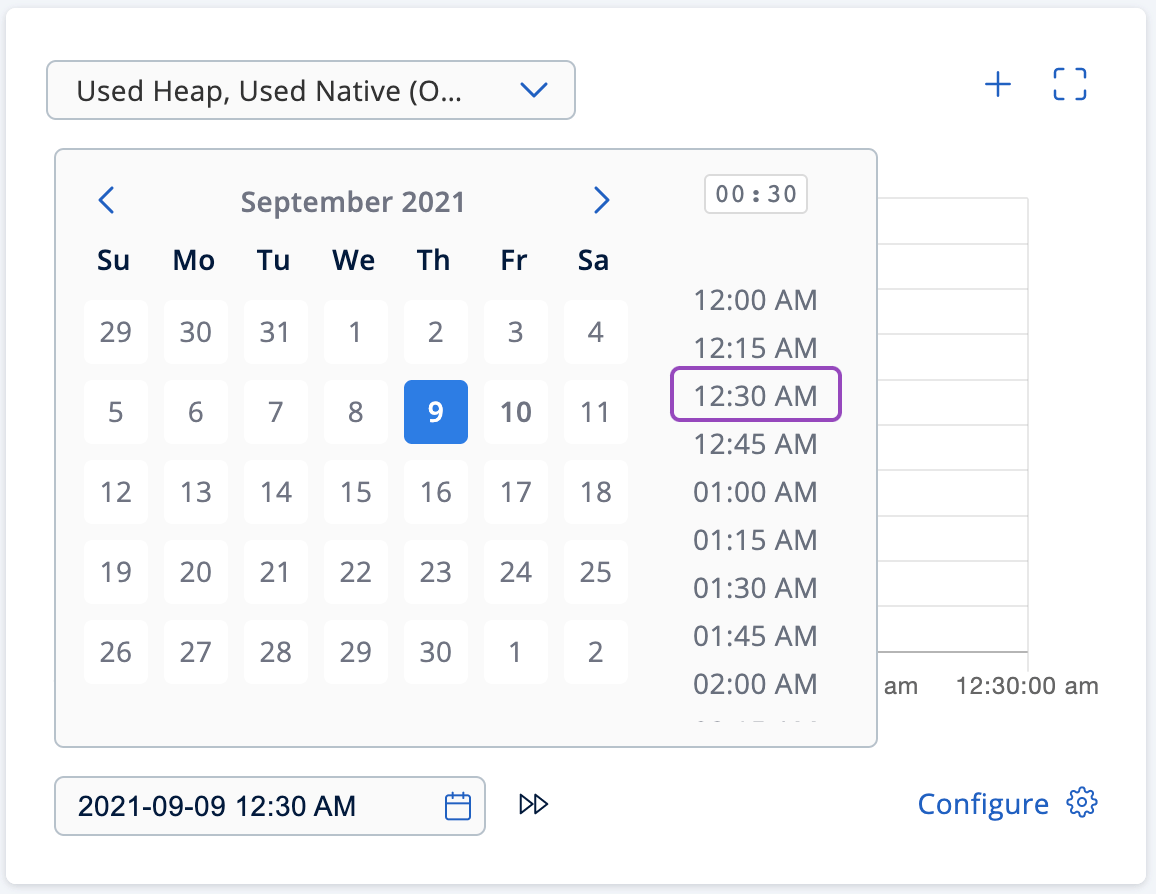Pick September 25 on the calendar
The height and width of the screenshot is (894, 1156).
[x=595, y=572]
